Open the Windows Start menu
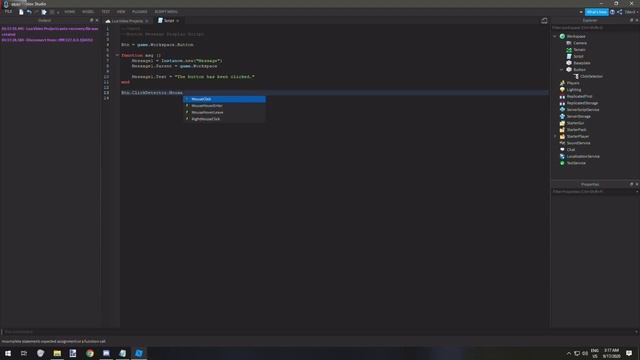Image resolution: width=640 pixels, height=360 pixels. pyautogui.click(x=8, y=353)
